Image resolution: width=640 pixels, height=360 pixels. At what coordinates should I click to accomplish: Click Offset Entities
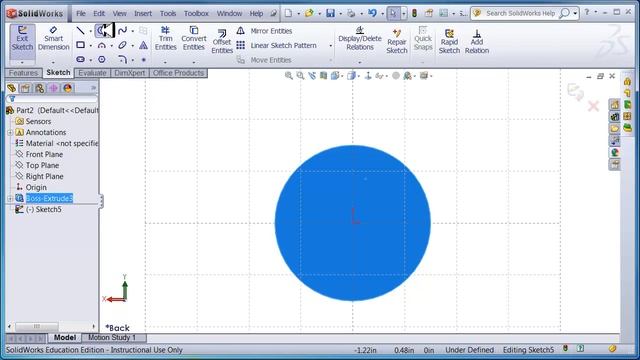click(222, 42)
